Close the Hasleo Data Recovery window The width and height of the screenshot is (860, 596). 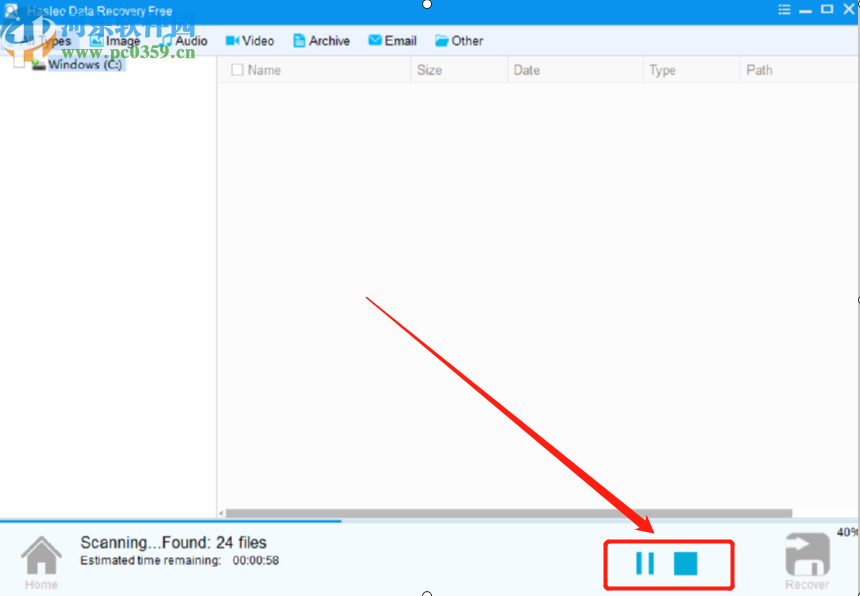[x=848, y=9]
